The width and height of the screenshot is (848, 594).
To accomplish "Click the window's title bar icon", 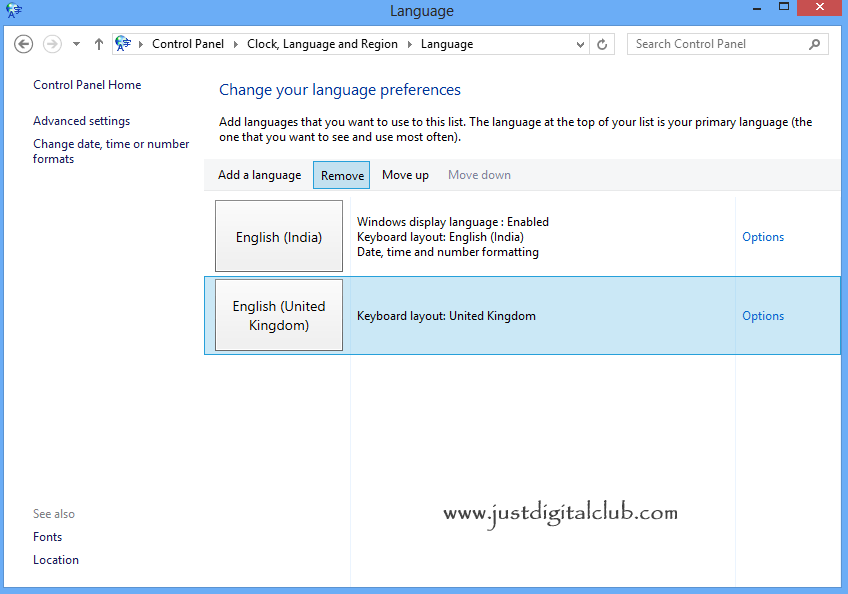I will tap(14, 10).
